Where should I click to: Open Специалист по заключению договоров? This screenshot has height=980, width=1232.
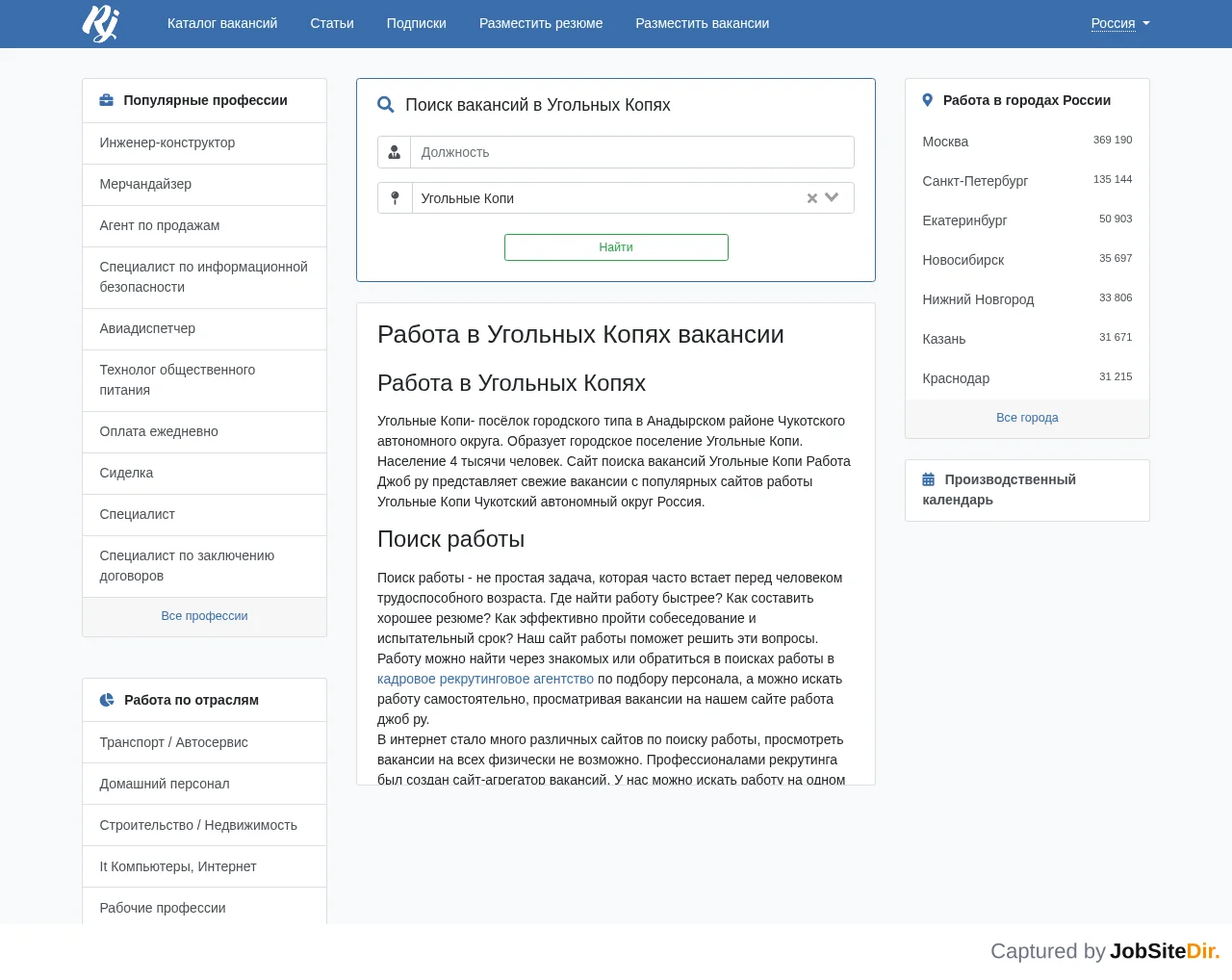[204, 566]
